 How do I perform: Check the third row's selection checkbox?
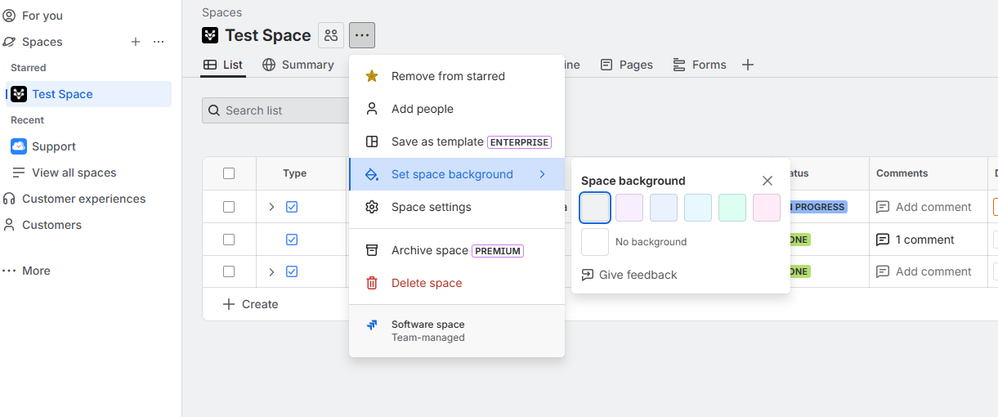pos(229,271)
